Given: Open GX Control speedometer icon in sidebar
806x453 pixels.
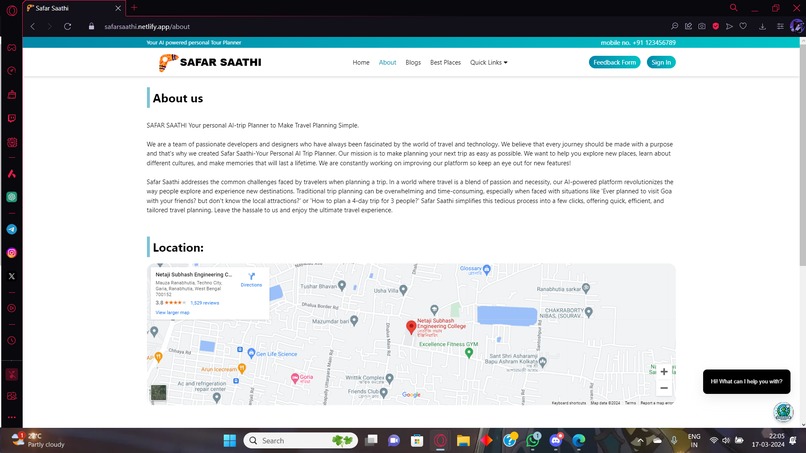Looking at the screenshot, I should (11, 71).
